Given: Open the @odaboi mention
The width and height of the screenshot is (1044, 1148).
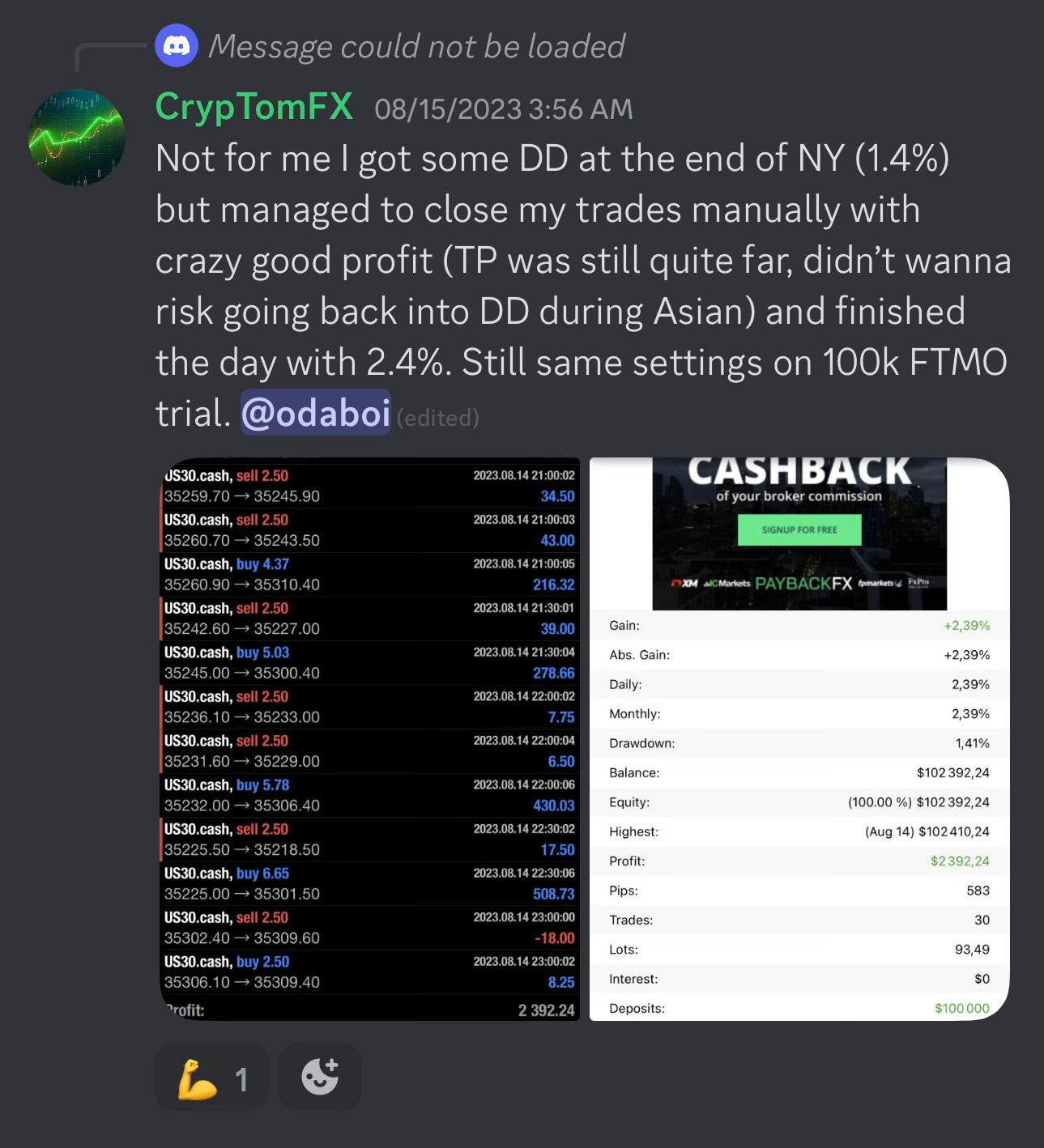Looking at the screenshot, I should [x=316, y=414].
